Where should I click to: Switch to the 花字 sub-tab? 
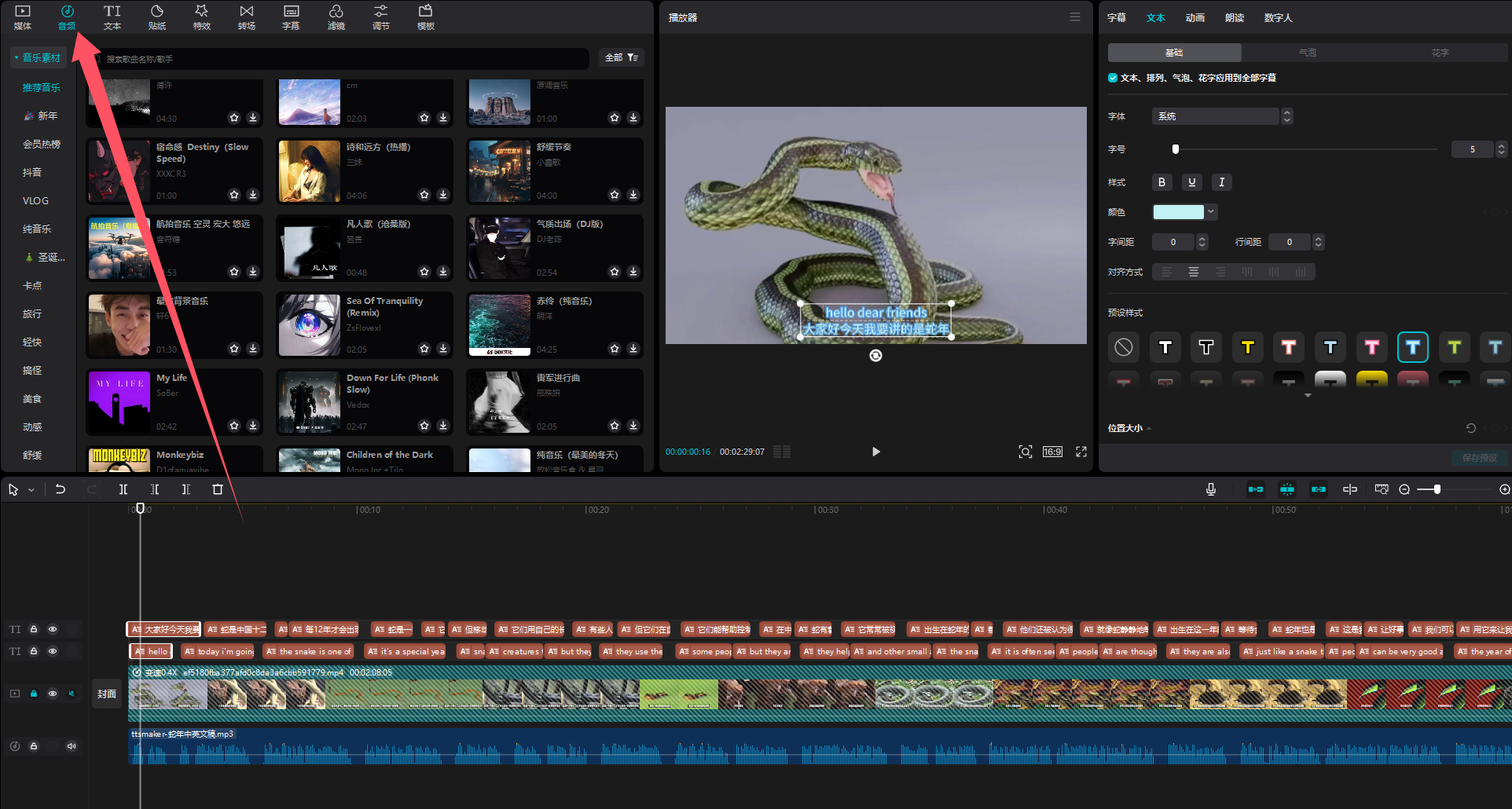click(x=1440, y=53)
